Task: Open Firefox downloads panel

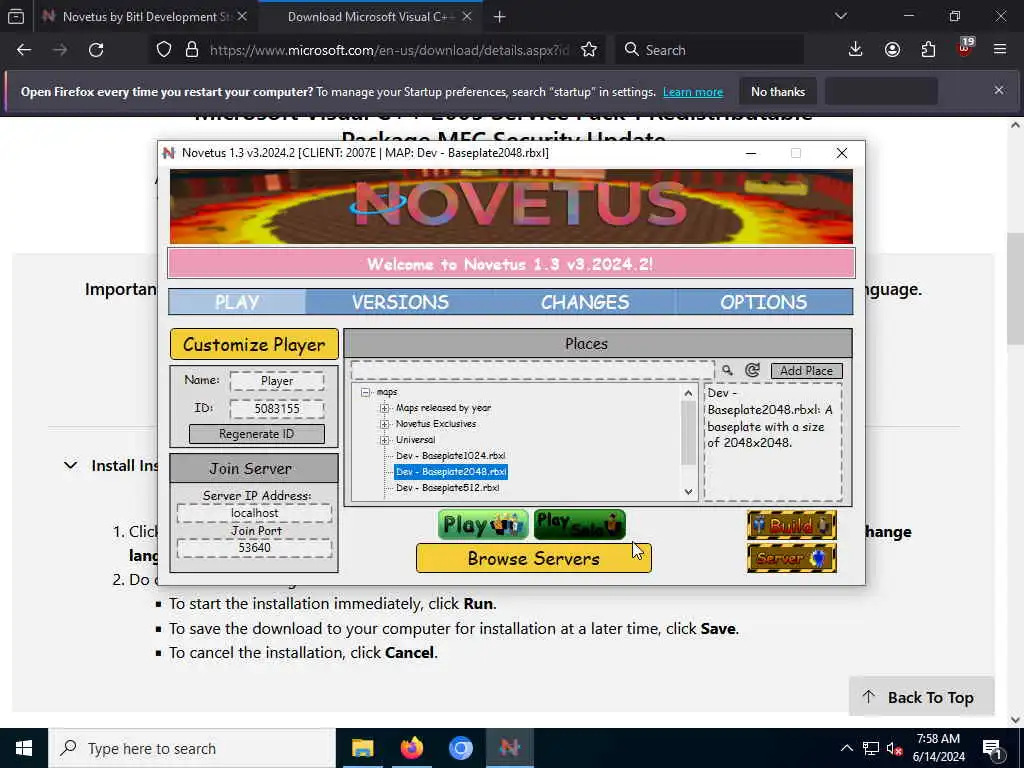Action: [855, 50]
